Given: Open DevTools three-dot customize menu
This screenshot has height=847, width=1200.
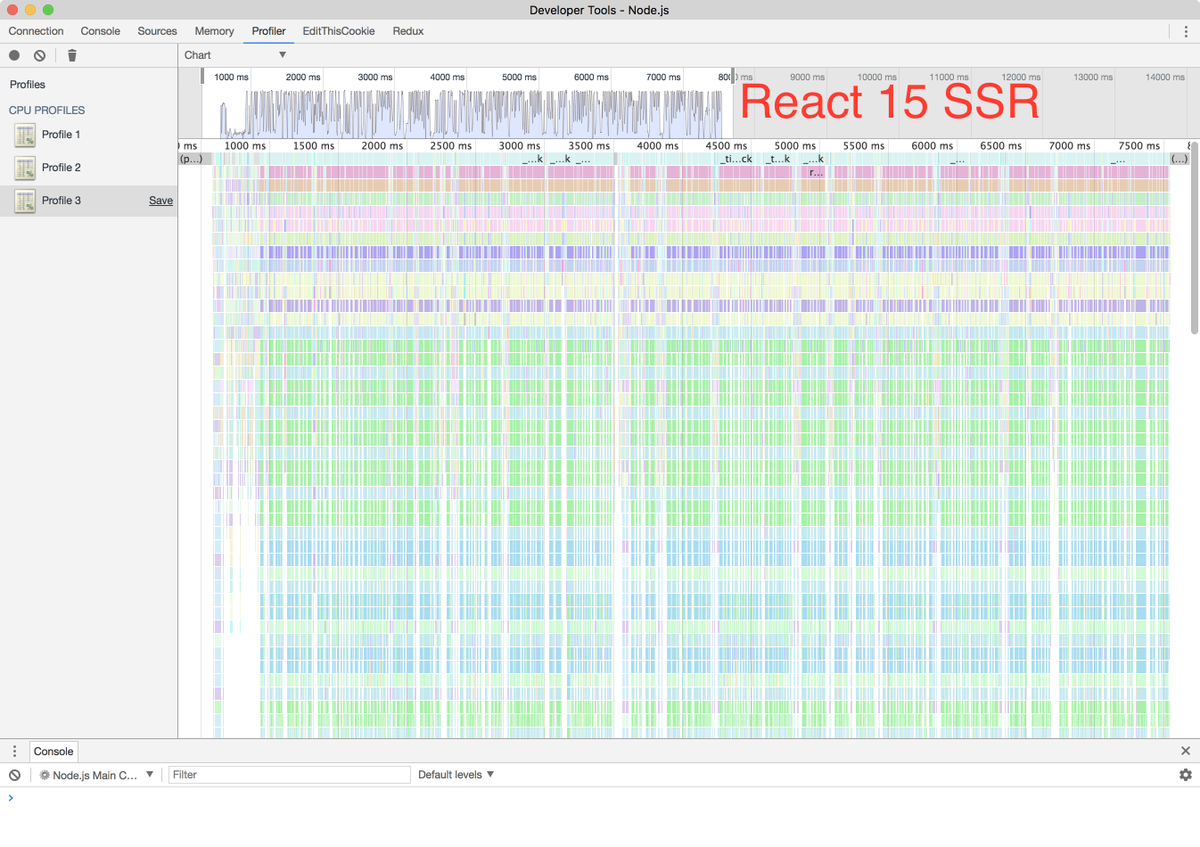Looking at the screenshot, I should tap(1186, 31).
